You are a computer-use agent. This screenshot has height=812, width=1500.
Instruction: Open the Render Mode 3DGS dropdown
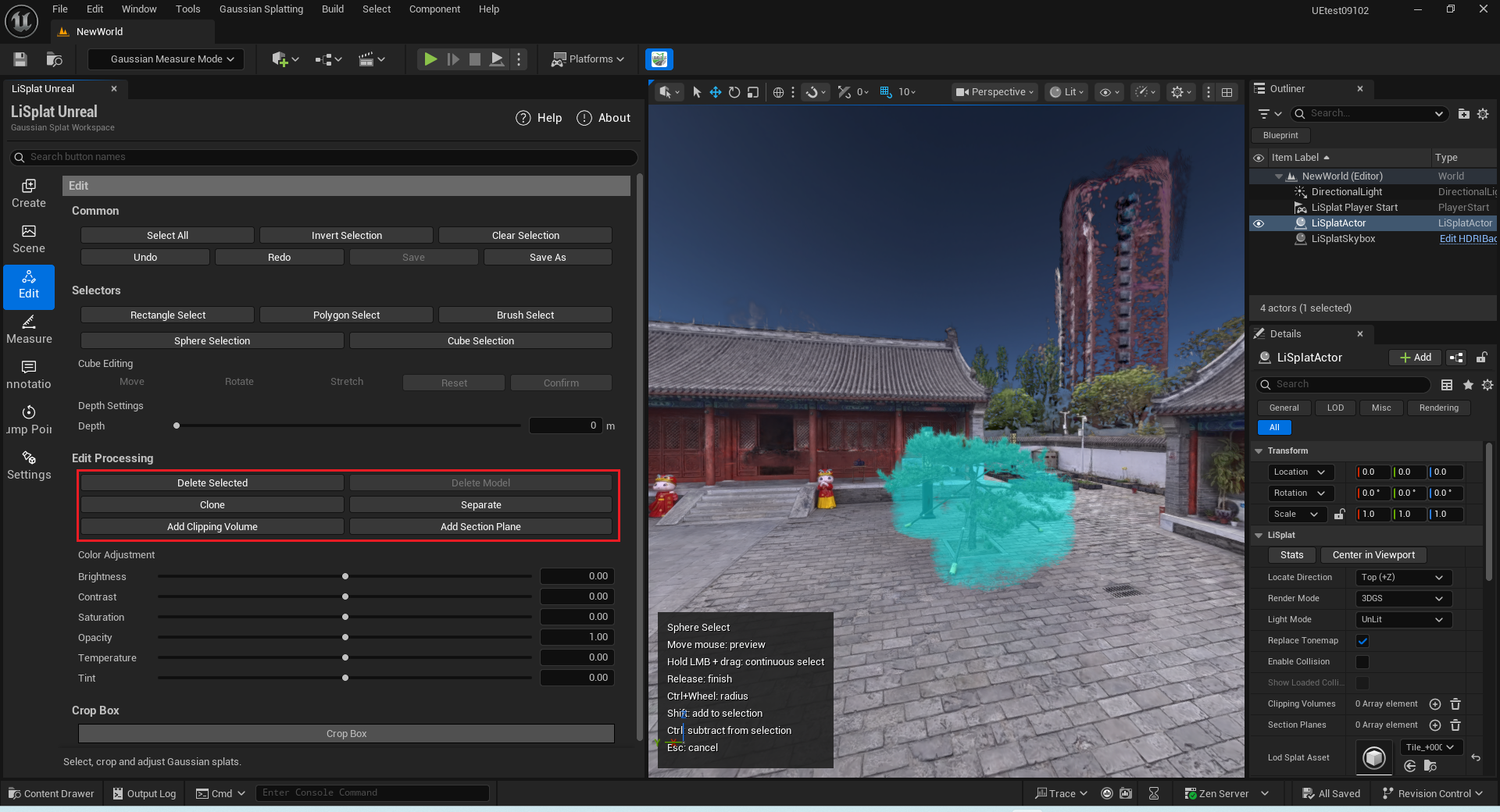click(1404, 599)
